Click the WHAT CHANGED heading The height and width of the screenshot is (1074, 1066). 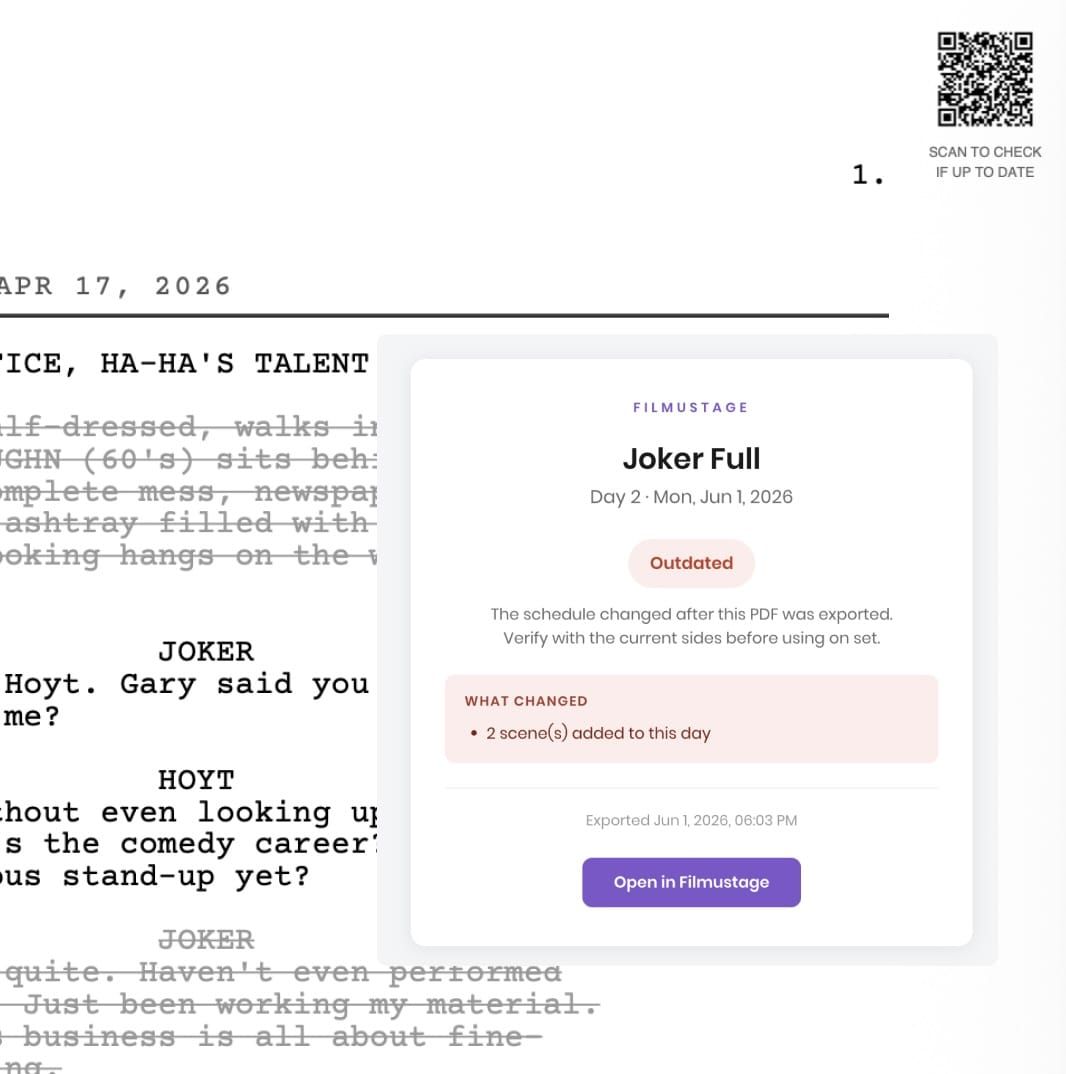526,701
